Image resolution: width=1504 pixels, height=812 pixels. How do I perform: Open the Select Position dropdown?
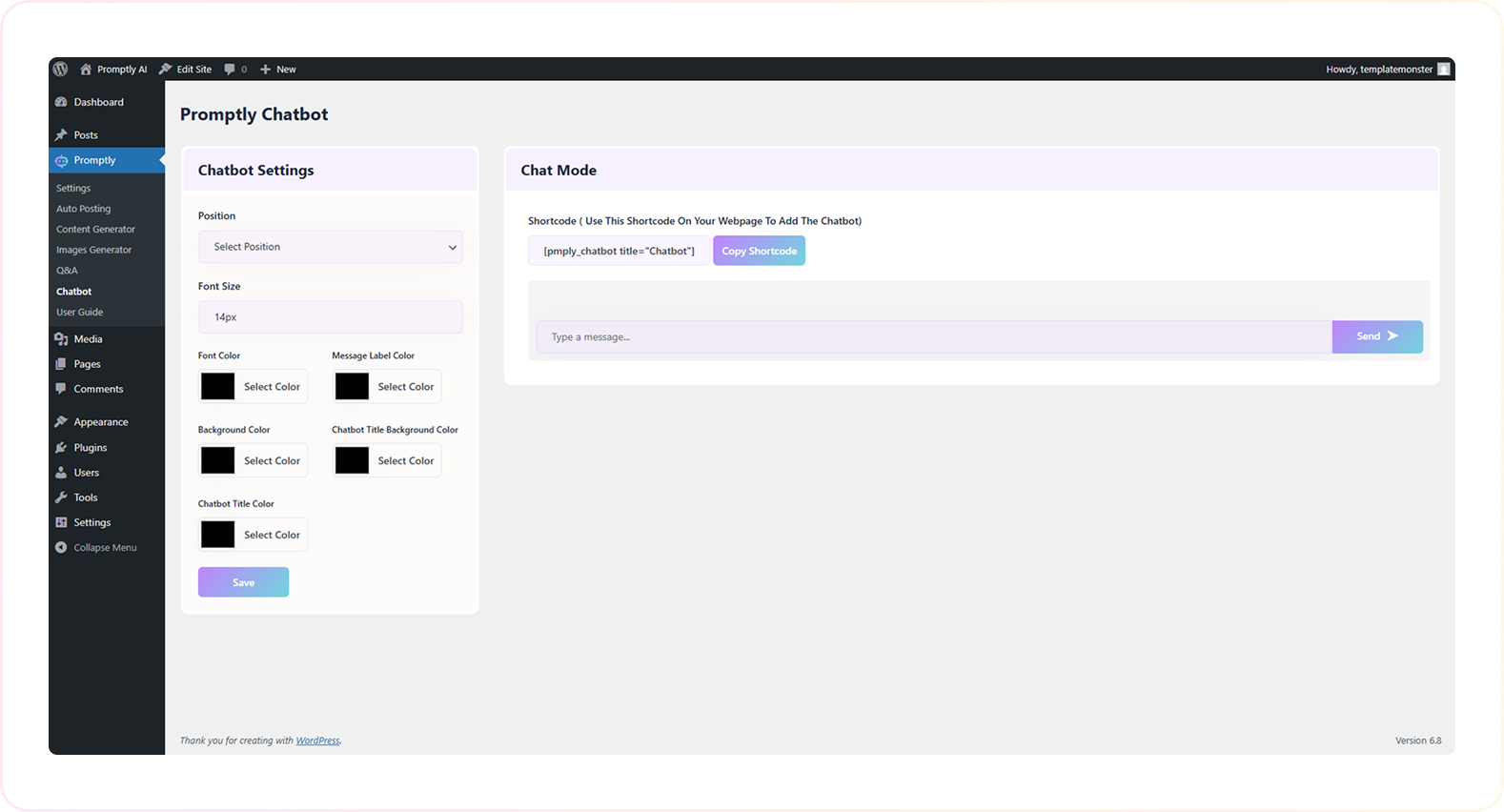coord(330,247)
